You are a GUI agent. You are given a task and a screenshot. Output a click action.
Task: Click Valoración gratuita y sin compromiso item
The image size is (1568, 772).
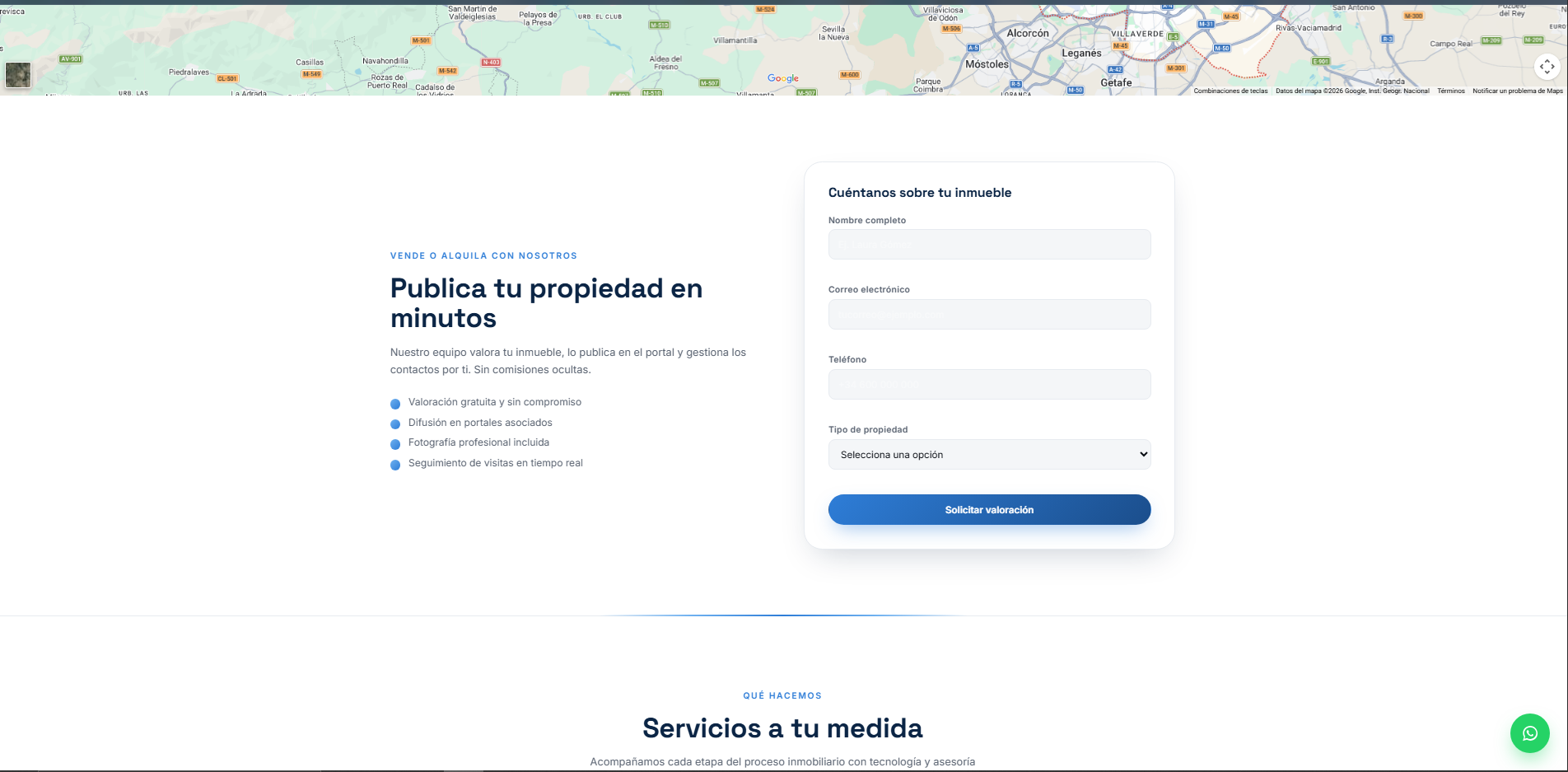tap(495, 402)
